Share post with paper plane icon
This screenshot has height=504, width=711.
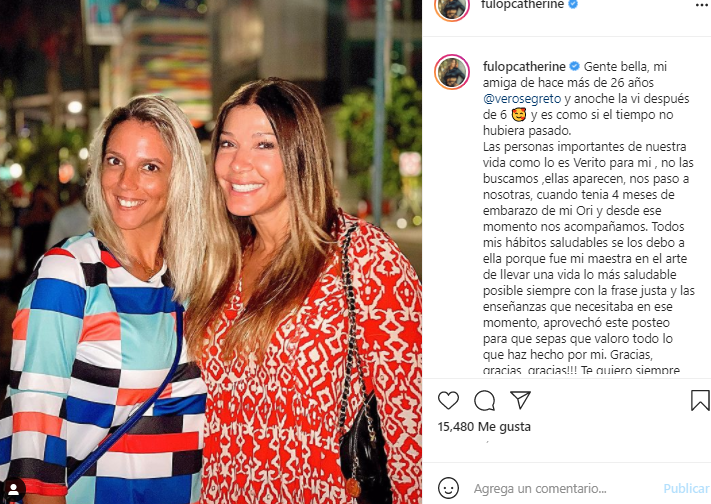pos(520,400)
